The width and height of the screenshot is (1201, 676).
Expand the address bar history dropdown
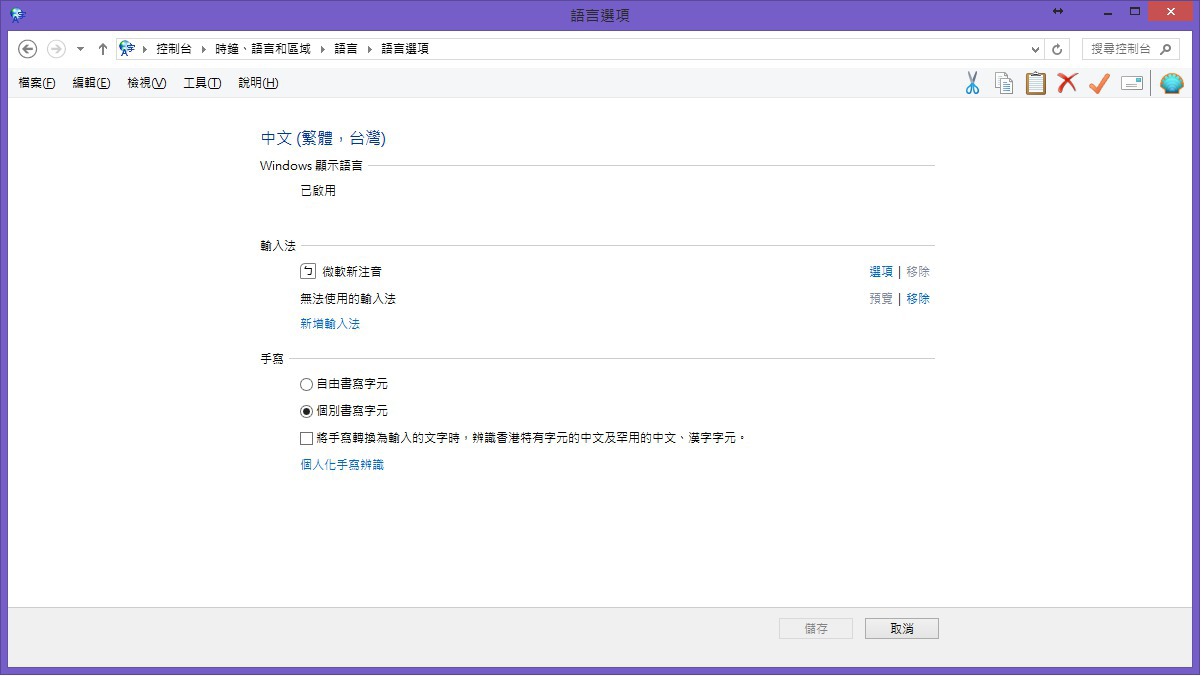(x=1035, y=49)
